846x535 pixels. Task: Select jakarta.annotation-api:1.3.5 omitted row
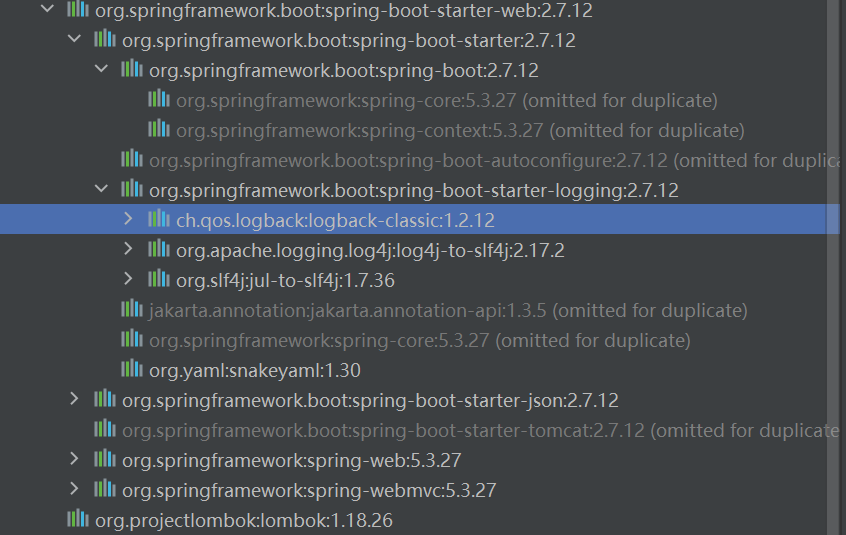tap(420, 310)
